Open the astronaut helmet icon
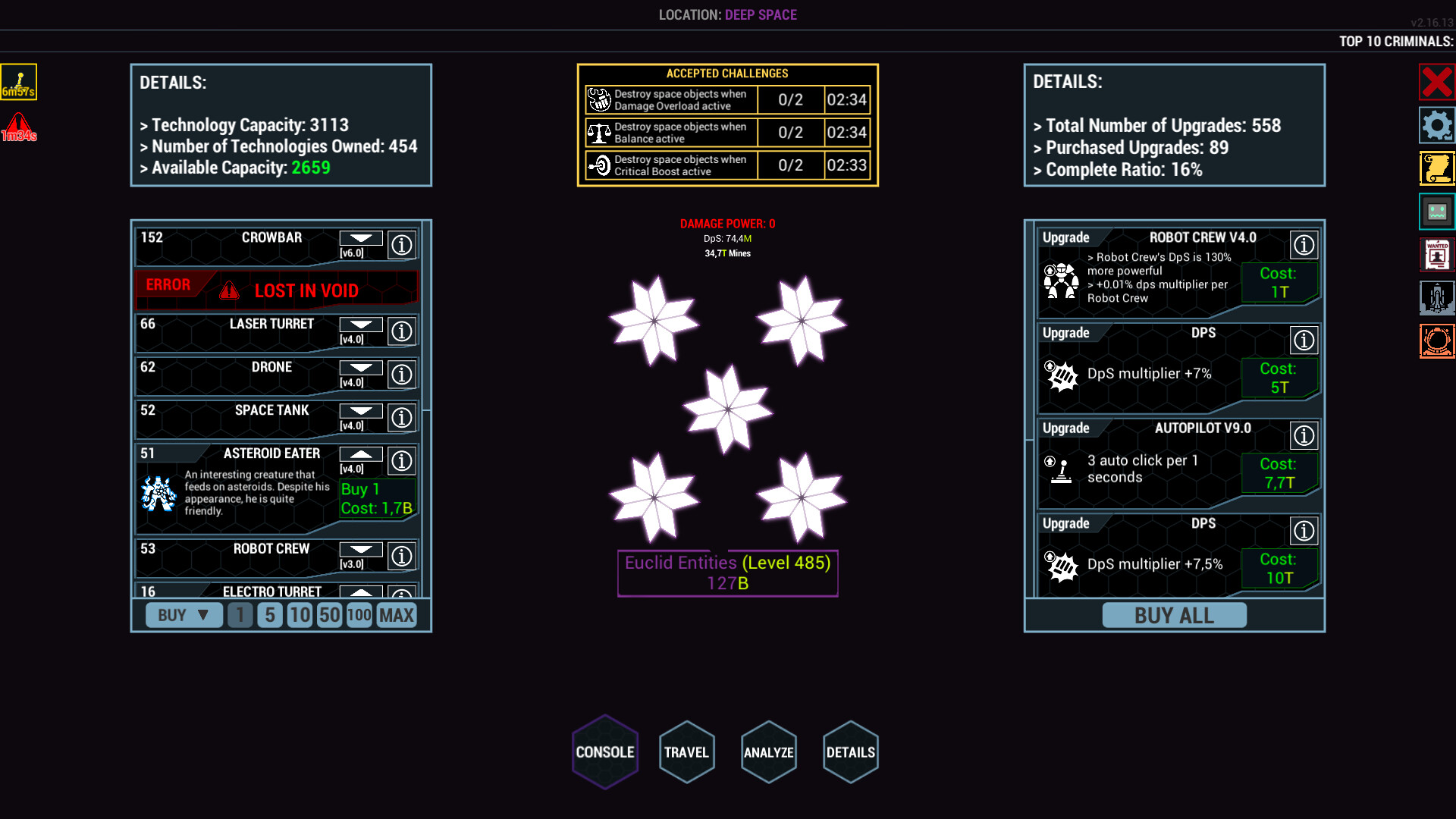1456x819 pixels. point(1436,341)
